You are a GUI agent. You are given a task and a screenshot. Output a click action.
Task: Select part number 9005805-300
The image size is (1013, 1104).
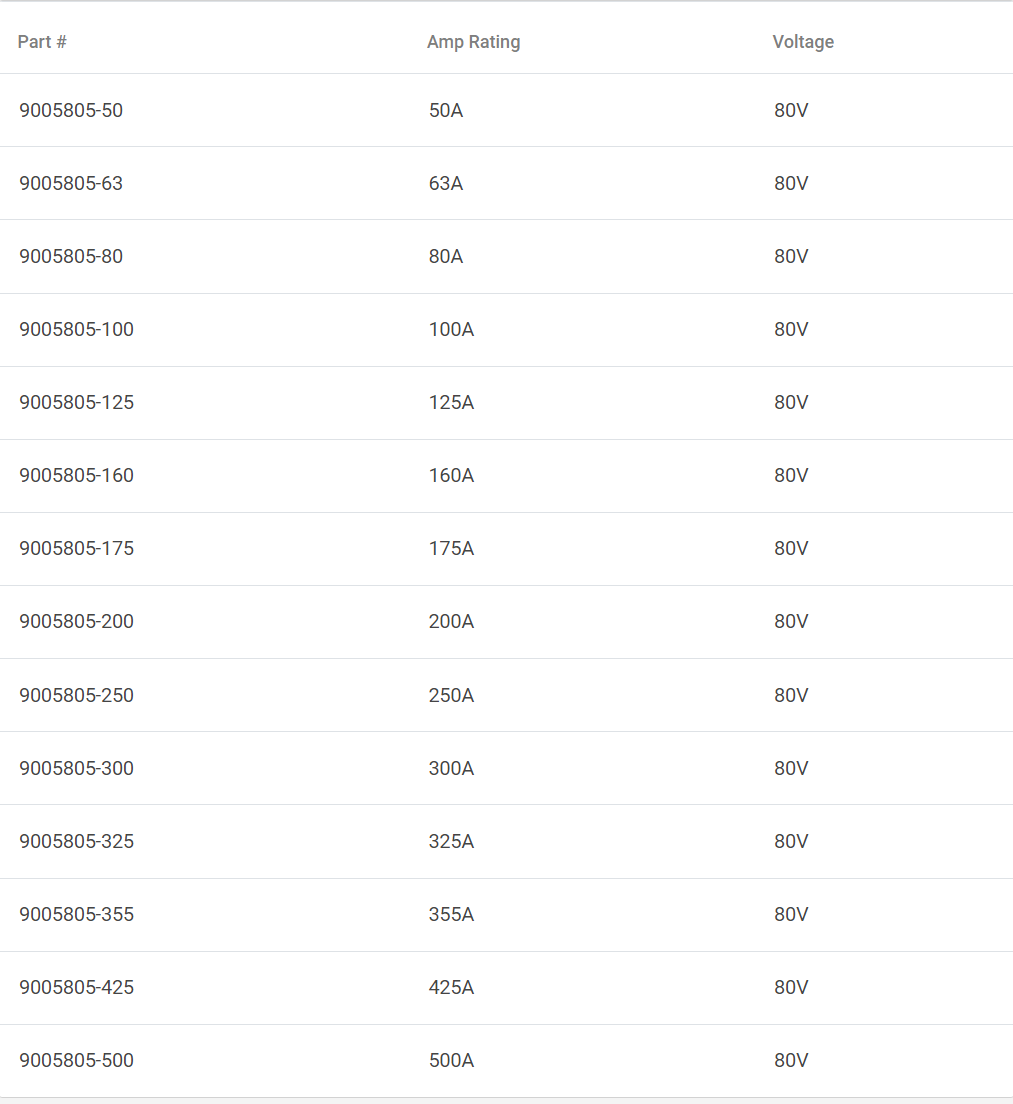(x=76, y=768)
